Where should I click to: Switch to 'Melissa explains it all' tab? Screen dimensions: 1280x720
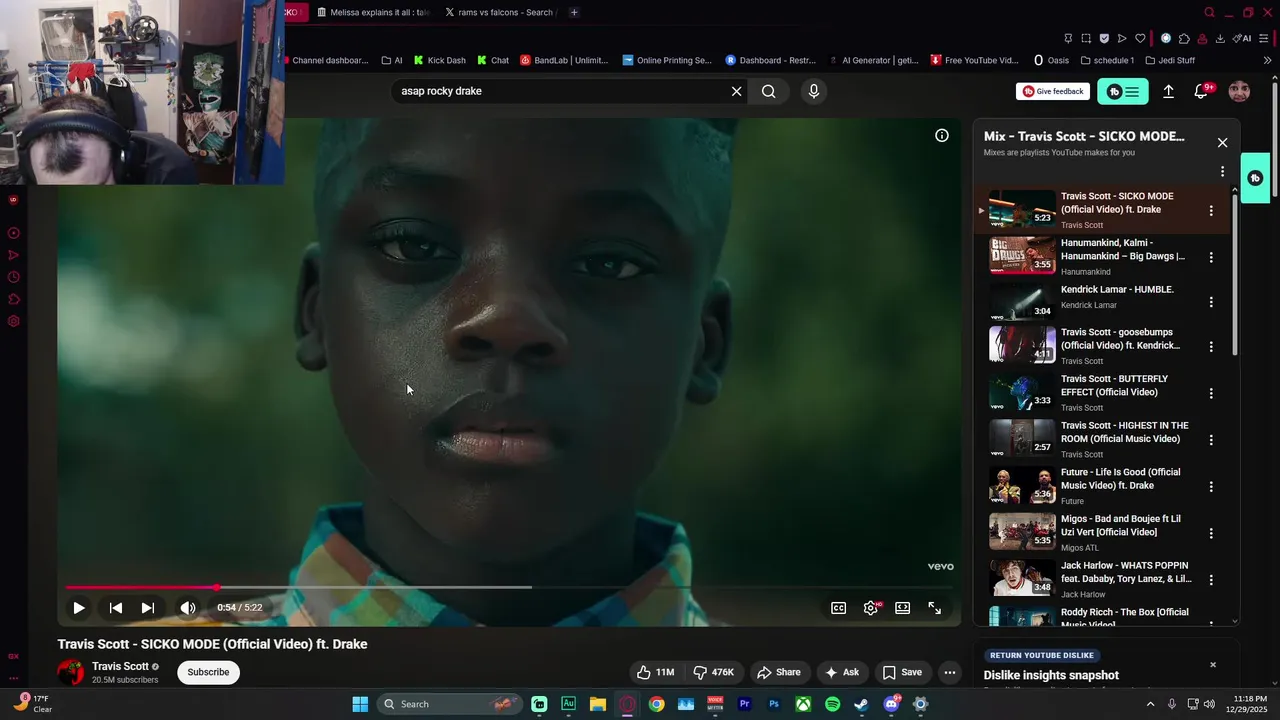point(372,12)
